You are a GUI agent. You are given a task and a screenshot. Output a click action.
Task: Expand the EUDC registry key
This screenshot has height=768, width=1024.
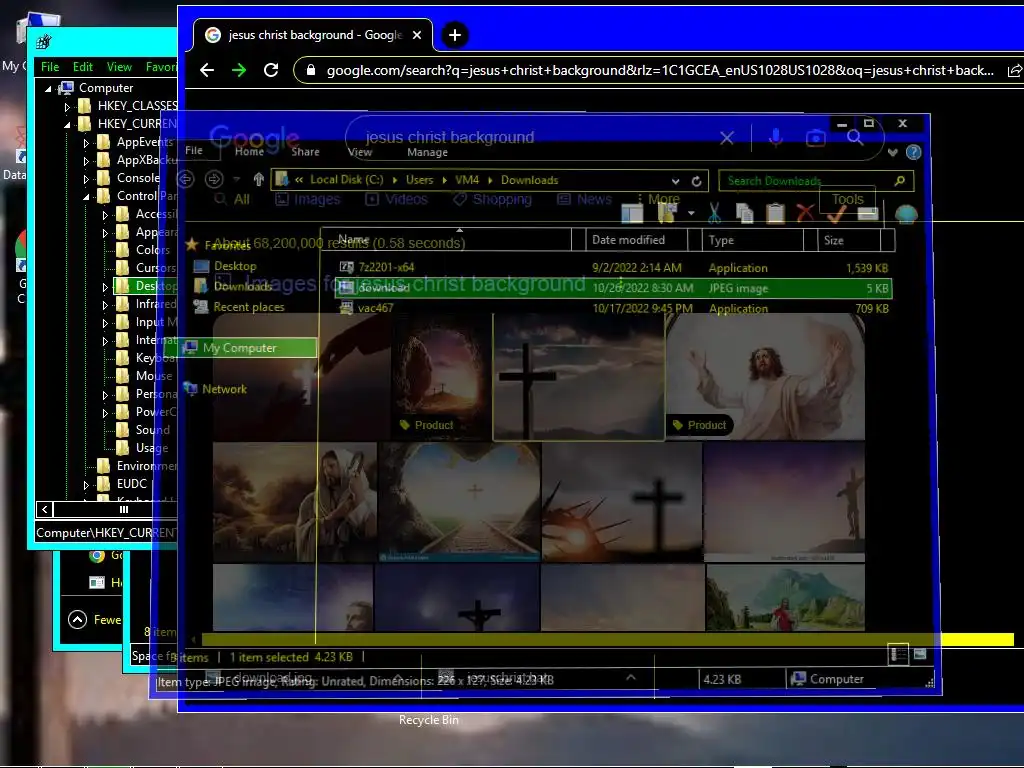click(86, 484)
